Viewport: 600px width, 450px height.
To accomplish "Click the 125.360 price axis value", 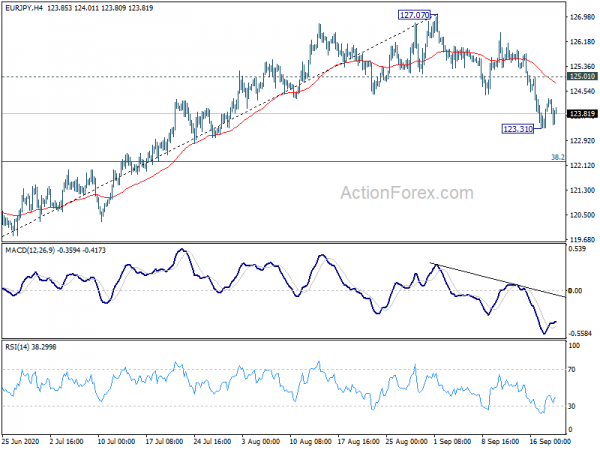I will [582, 67].
